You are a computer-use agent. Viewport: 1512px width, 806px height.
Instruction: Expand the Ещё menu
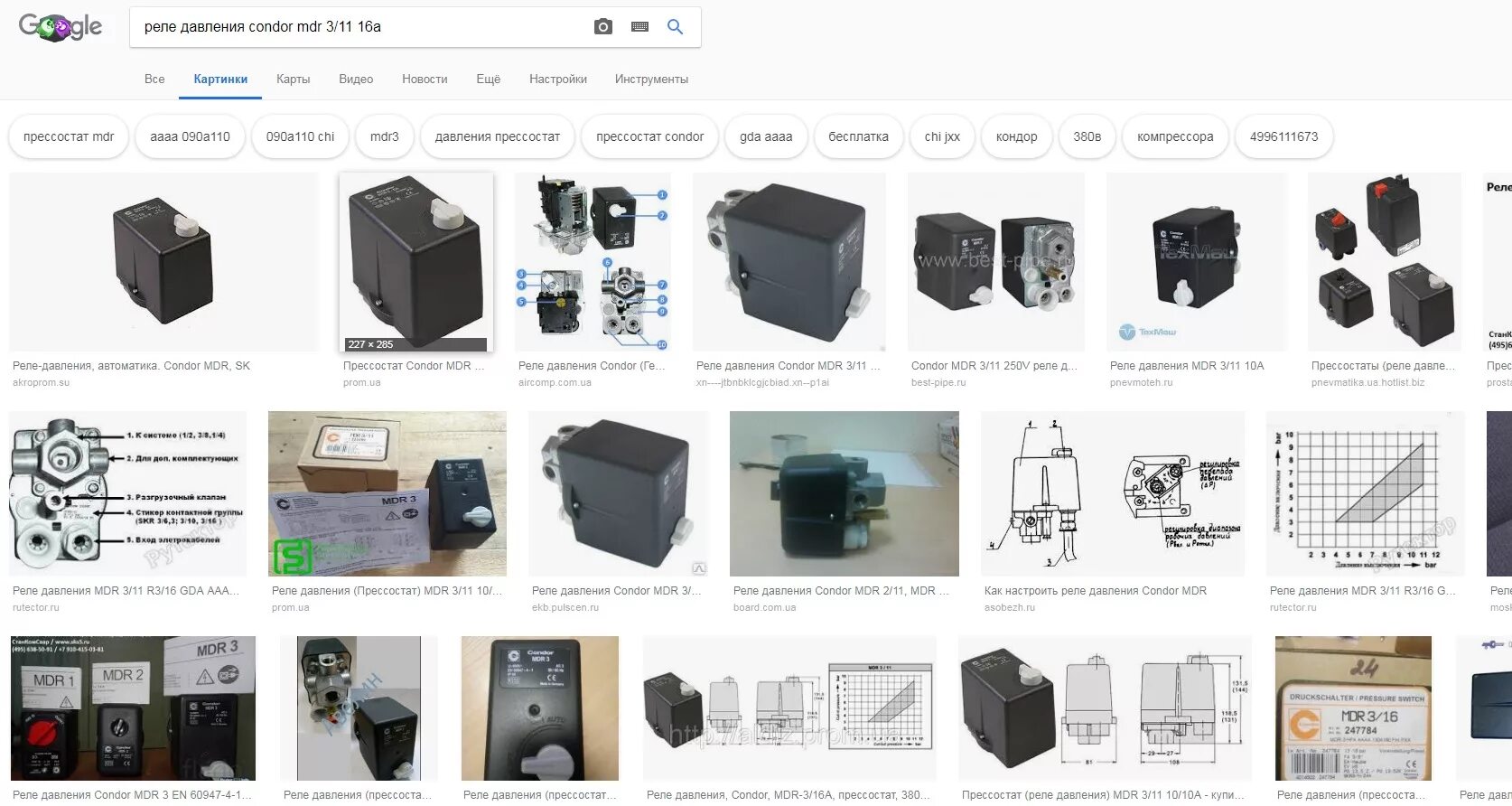coord(489,80)
